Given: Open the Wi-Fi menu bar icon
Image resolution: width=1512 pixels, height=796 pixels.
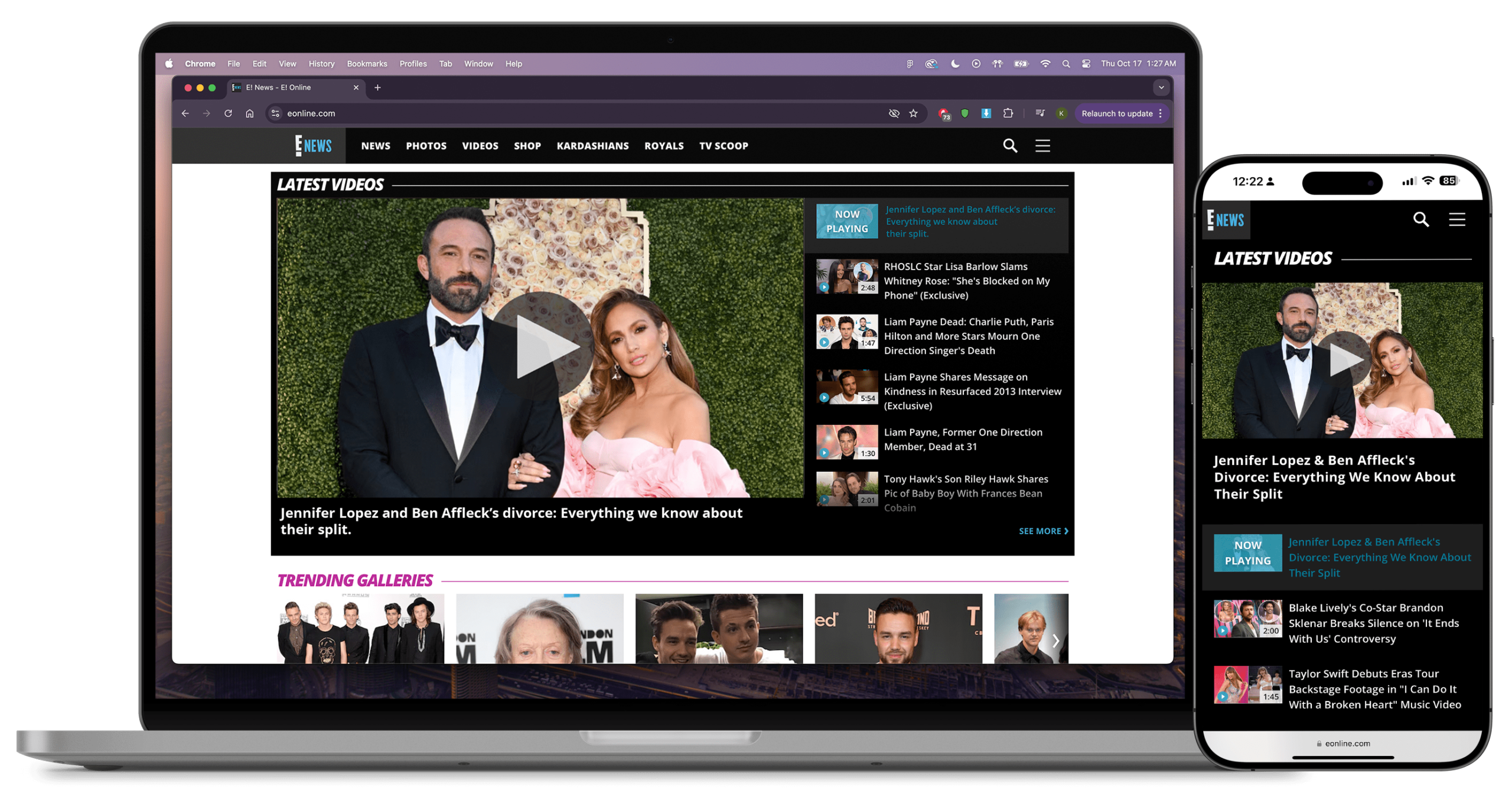Looking at the screenshot, I should (x=1045, y=63).
